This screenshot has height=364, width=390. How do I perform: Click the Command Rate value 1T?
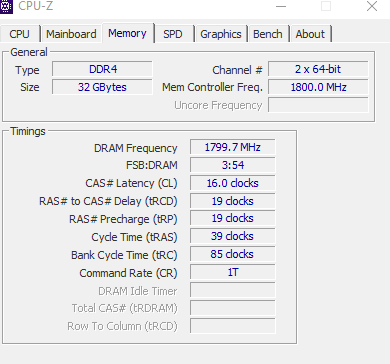(233, 272)
